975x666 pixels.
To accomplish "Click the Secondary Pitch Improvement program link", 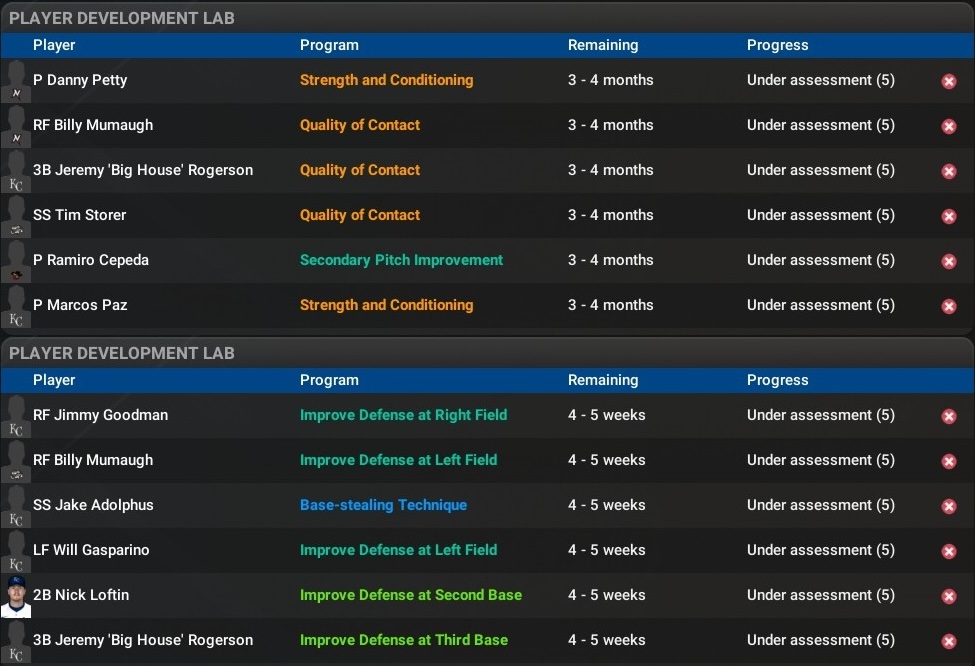I will click(401, 260).
